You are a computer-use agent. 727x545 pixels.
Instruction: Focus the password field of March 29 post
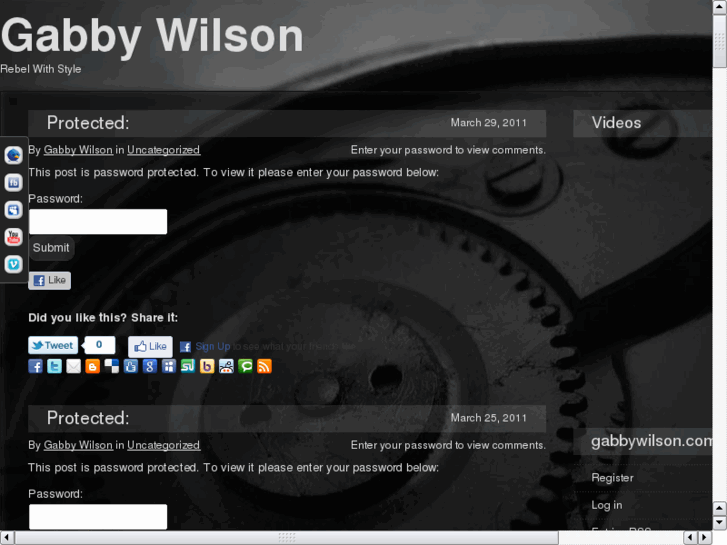[98, 222]
